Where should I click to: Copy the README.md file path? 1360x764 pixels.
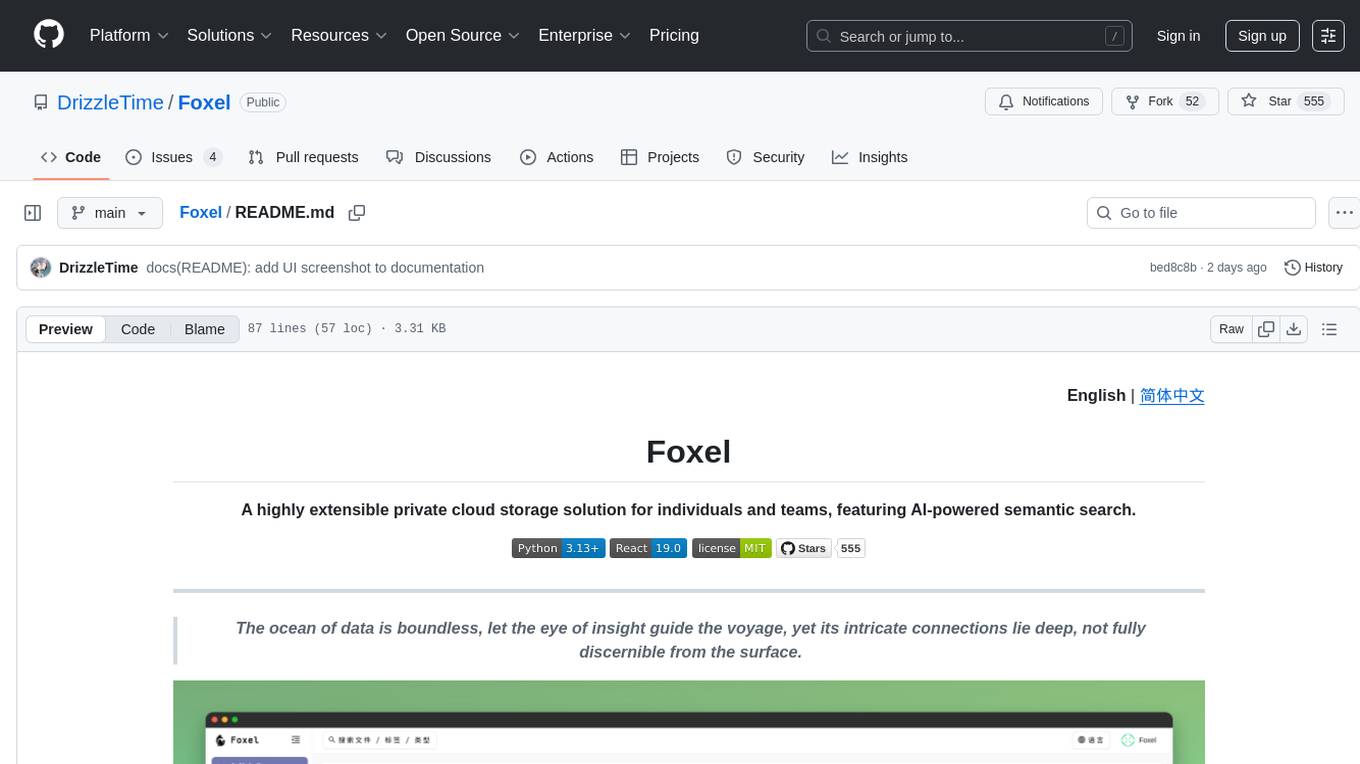coord(357,213)
